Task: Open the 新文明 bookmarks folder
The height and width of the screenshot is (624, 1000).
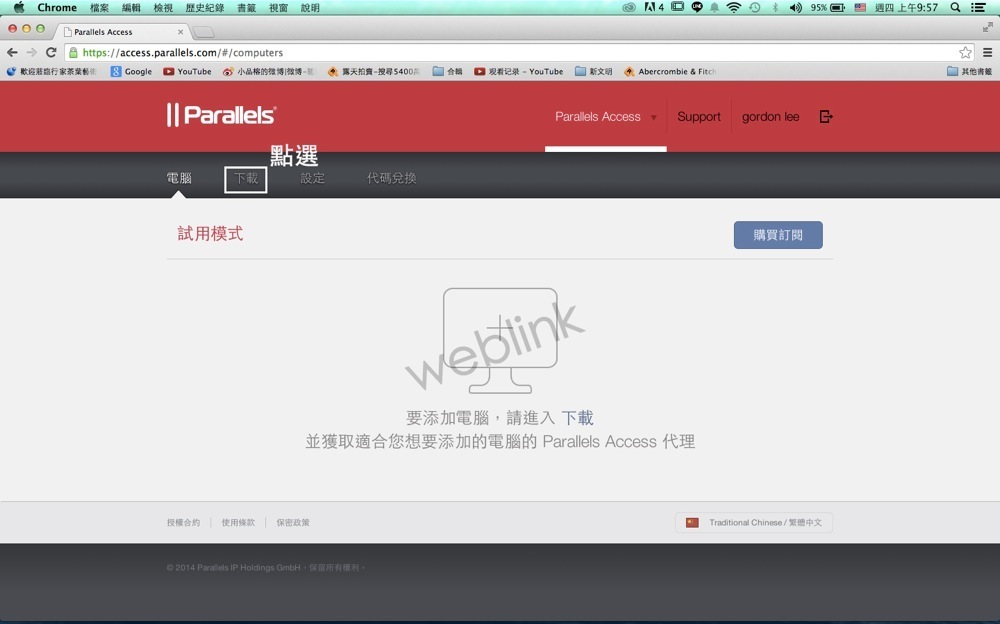Action: [x=593, y=71]
